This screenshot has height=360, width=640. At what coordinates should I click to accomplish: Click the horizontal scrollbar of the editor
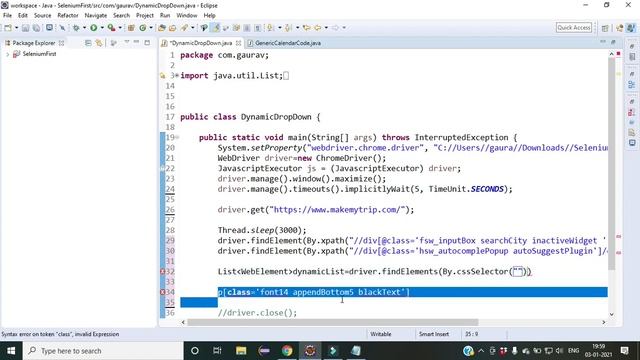(x=332, y=322)
